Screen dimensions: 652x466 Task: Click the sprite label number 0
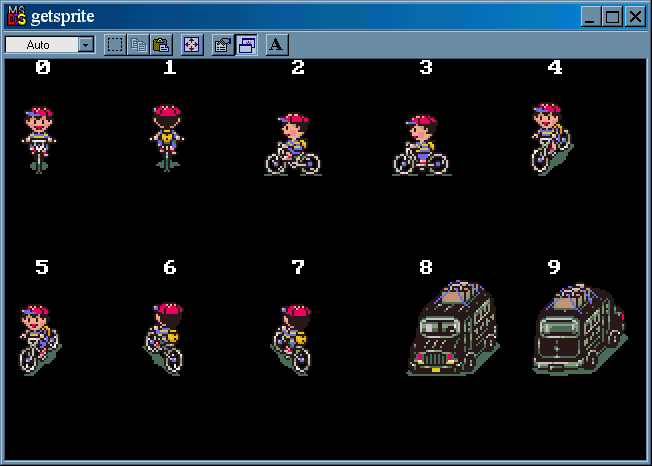click(x=42, y=67)
